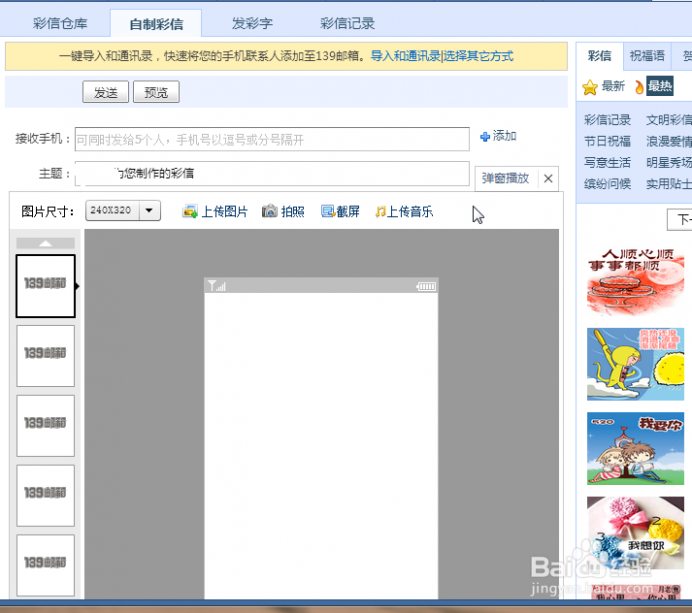Click the 上传音乐 music icon

click(380, 212)
